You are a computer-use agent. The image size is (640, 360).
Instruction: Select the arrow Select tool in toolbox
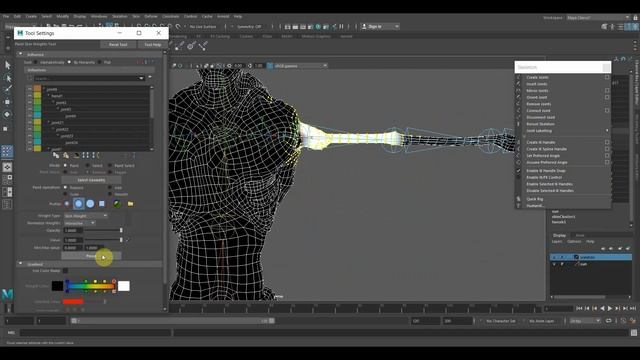tap(7, 65)
